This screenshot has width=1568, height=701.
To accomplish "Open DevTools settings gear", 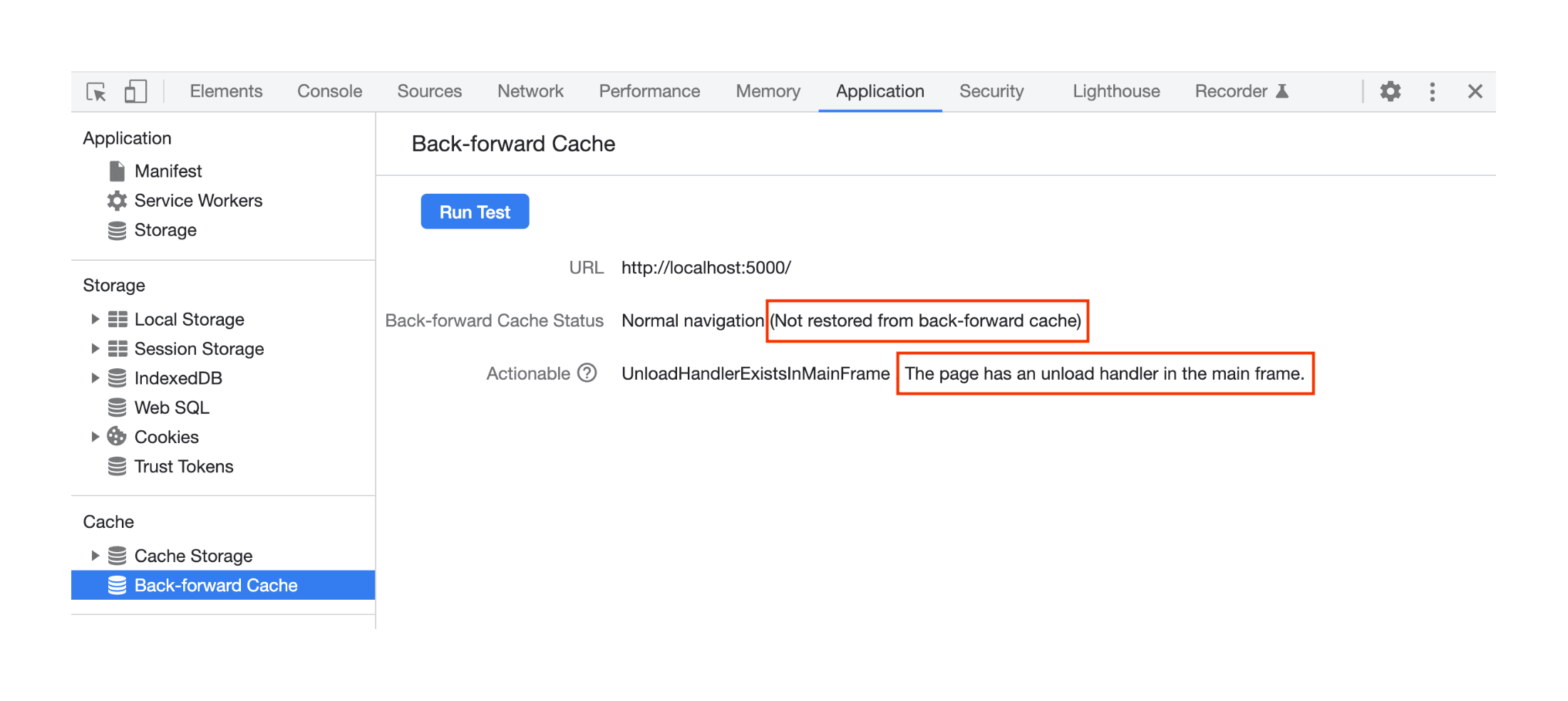I will [x=1390, y=92].
